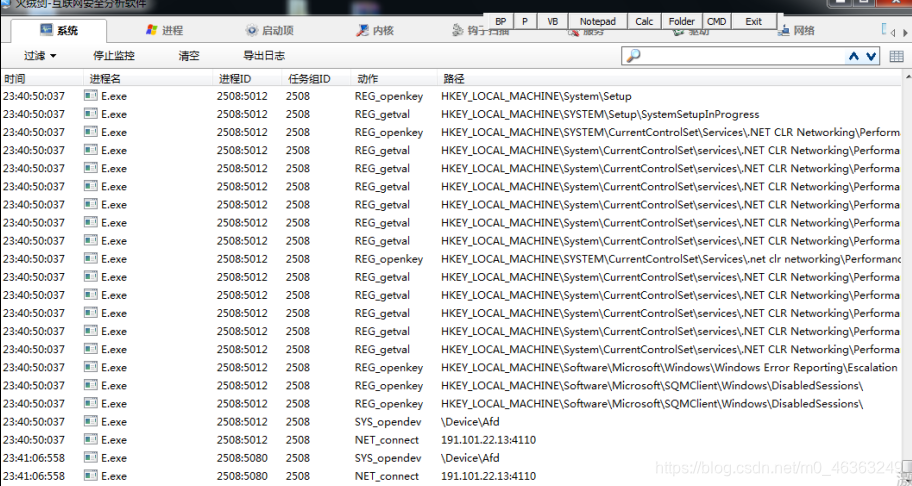Select the lowercase '.net clr networking' REG_openkey row
912x486 pixels.
coord(451,259)
